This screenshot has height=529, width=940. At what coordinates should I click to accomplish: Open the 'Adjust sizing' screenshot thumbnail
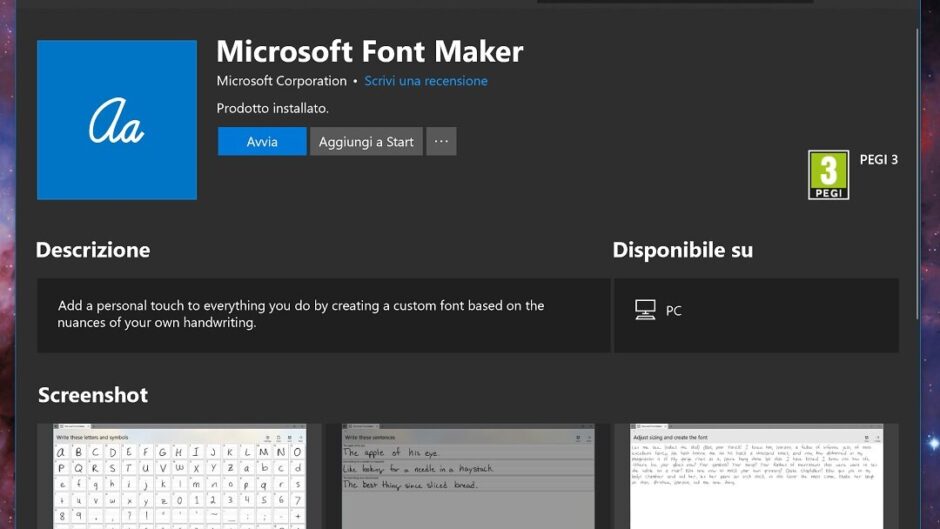pyautogui.click(x=756, y=476)
